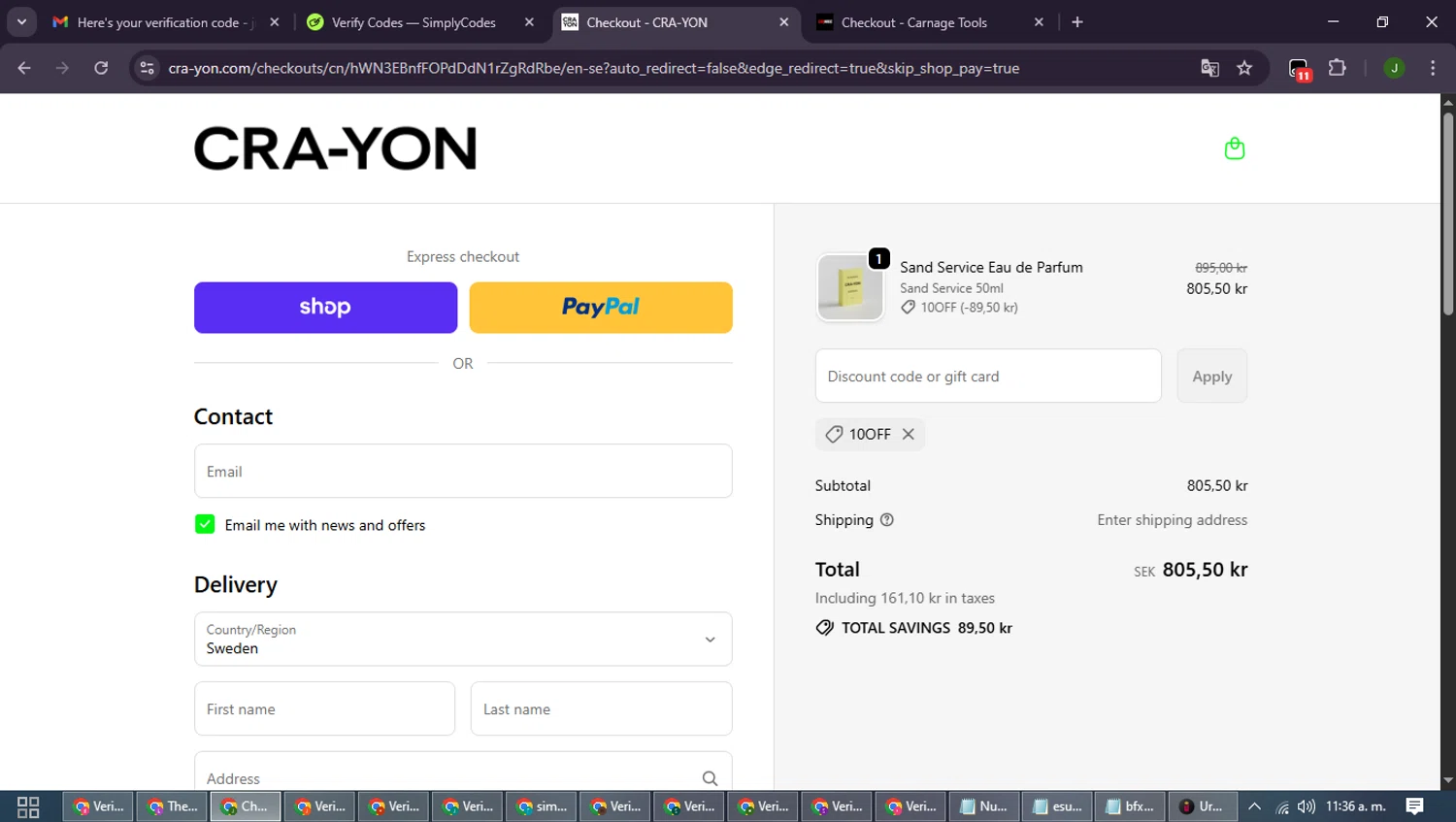Open the 'bfx...' Notepad taskbar item

[1131, 806]
